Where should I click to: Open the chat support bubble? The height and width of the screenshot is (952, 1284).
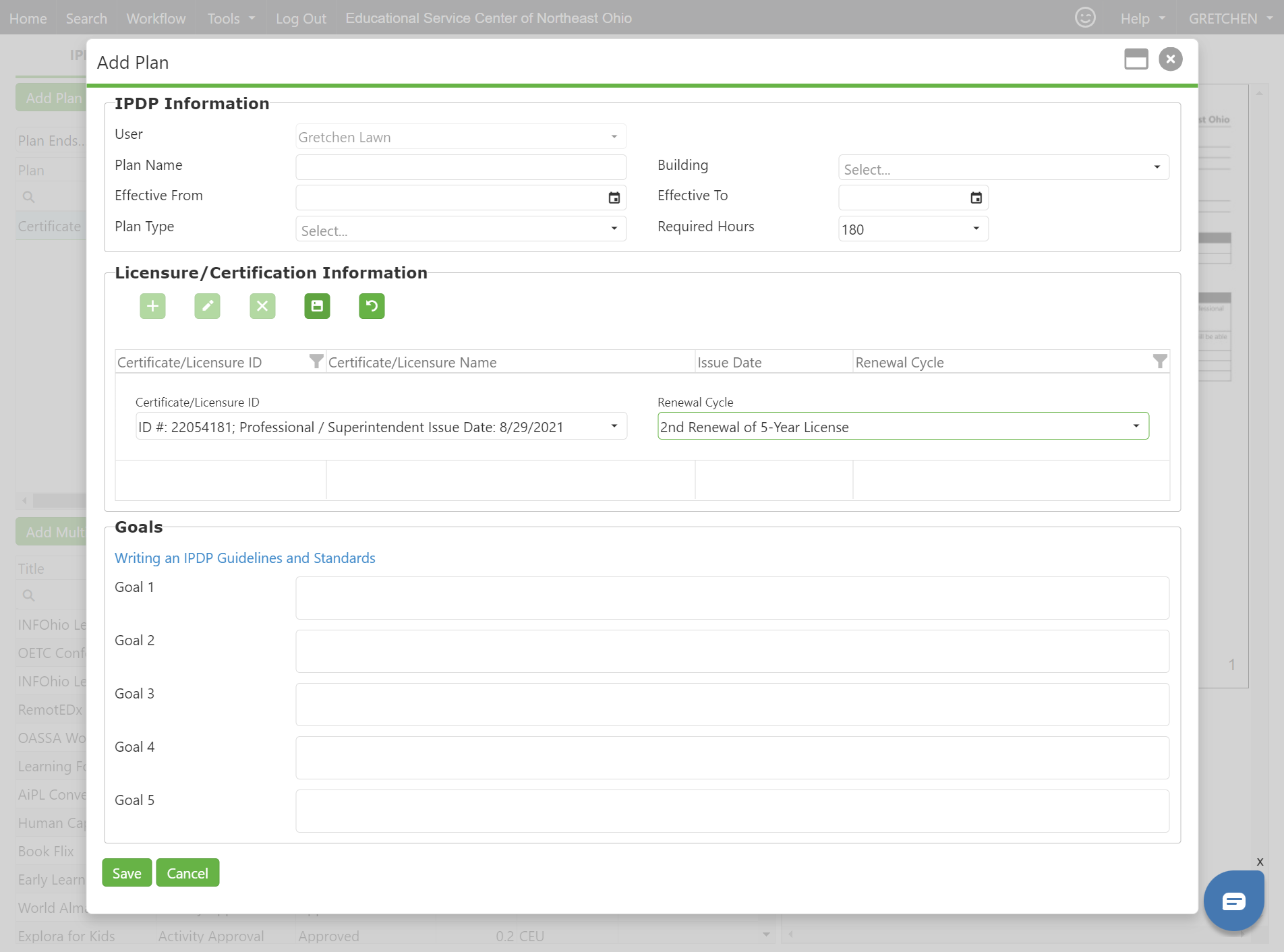pos(1233,901)
